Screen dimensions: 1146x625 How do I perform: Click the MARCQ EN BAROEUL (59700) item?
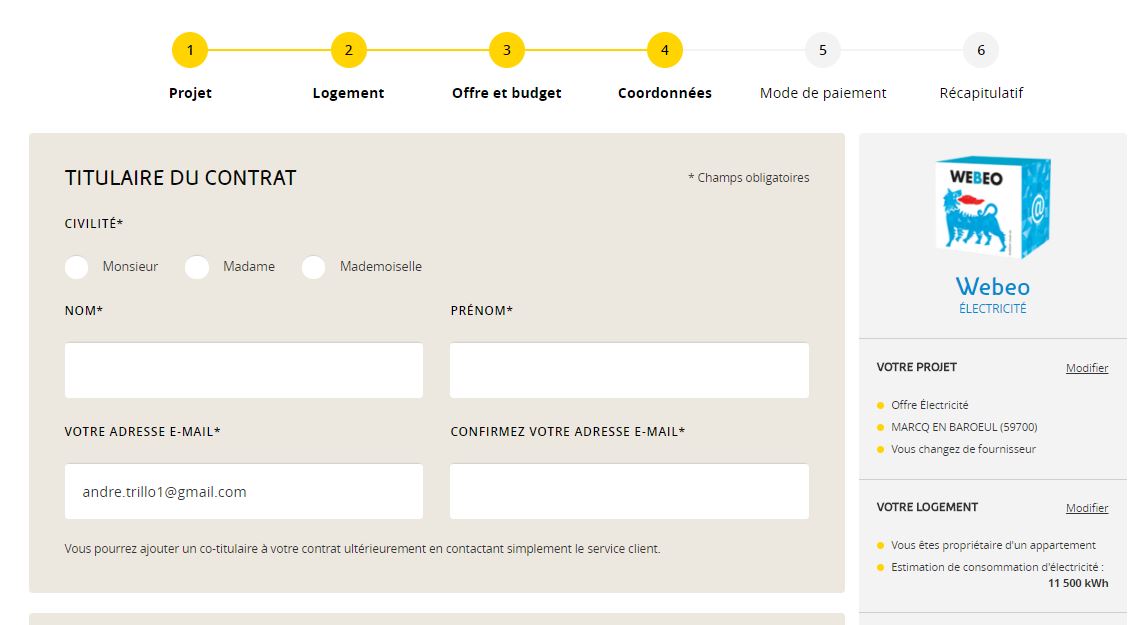[x=964, y=427]
